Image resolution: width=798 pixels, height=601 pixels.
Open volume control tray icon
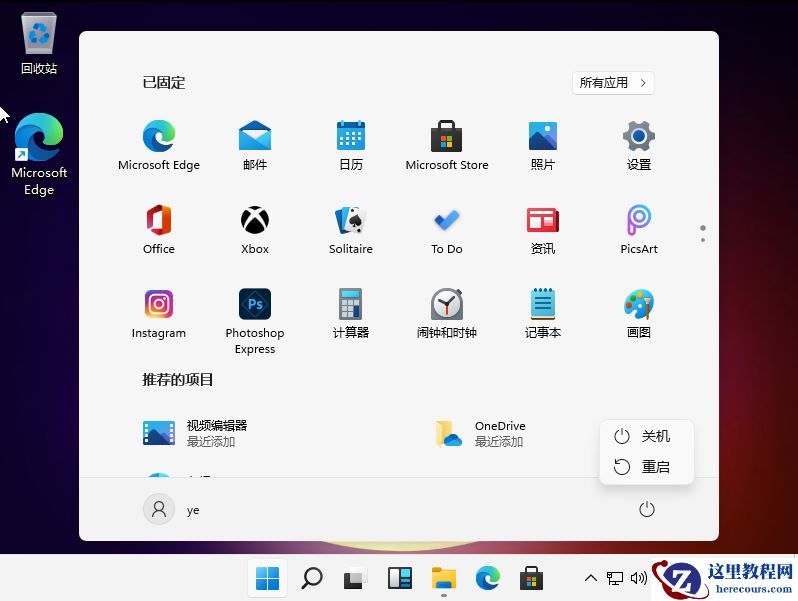tap(638, 578)
